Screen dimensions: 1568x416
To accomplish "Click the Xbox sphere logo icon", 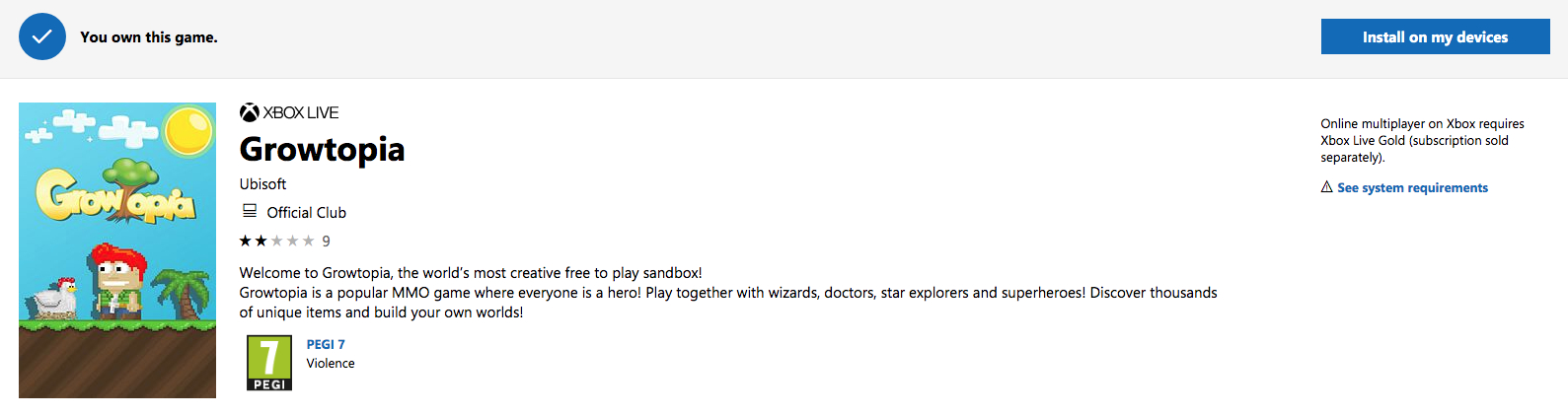I will coord(250,112).
